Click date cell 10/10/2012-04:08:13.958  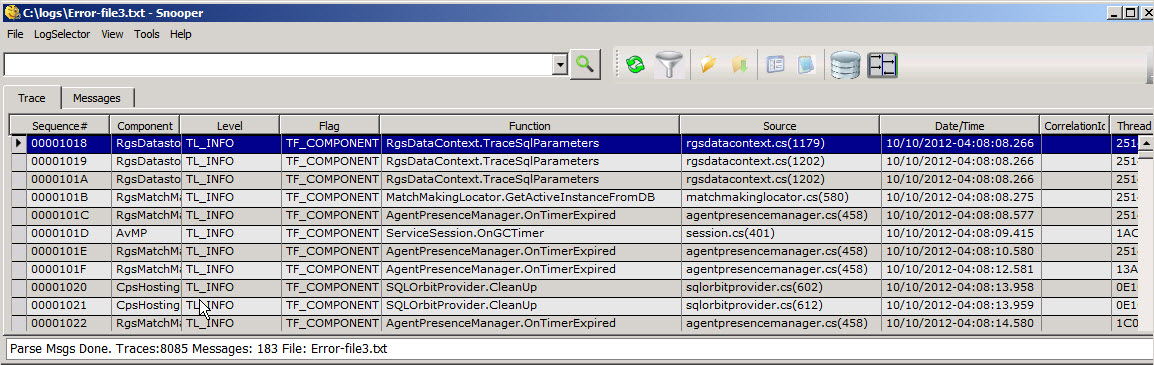pyautogui.click(x=960, y=287)
